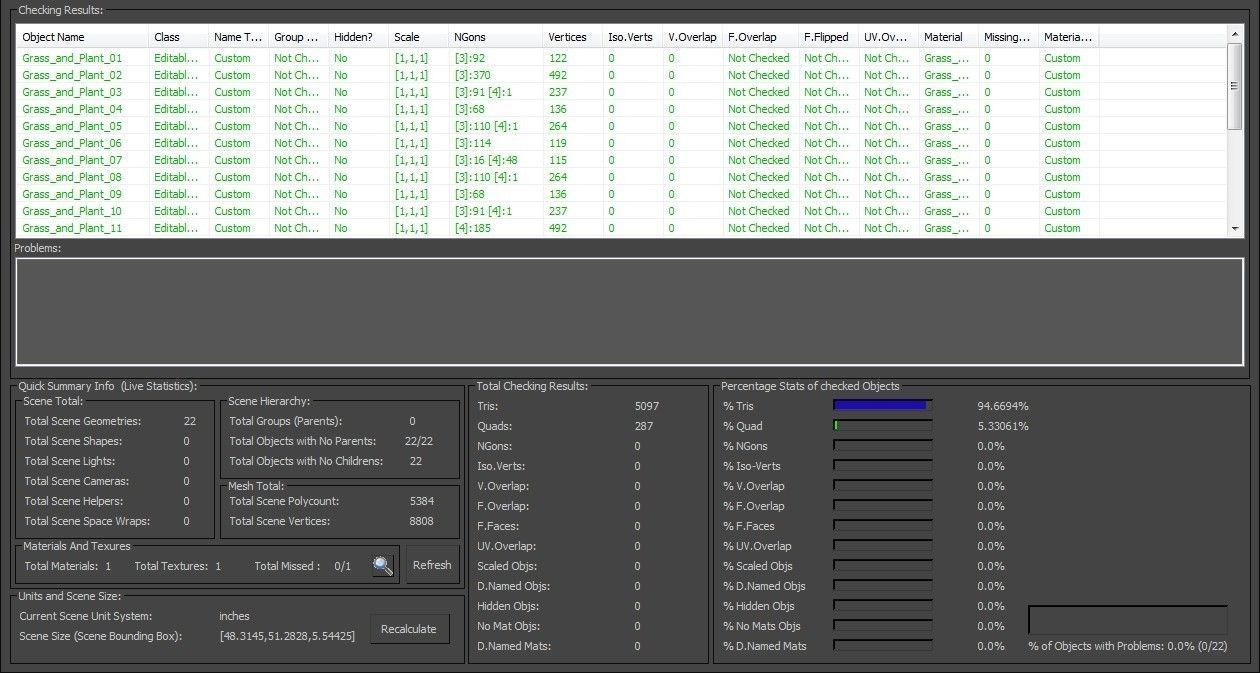The image size is (1260, 673).
Task: Click the Scale column header
Action: [419, 37]
